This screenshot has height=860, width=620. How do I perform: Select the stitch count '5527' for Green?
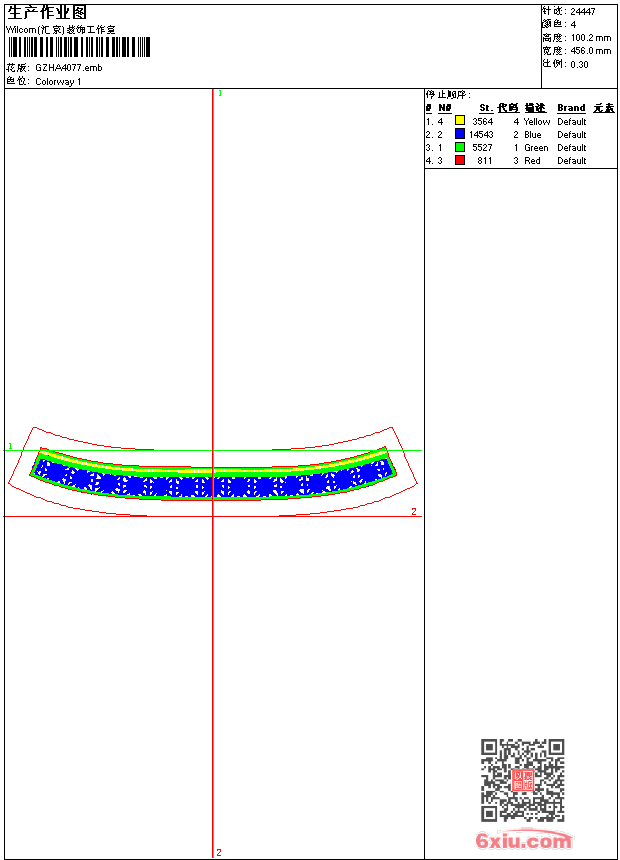(x=483, y=148)
